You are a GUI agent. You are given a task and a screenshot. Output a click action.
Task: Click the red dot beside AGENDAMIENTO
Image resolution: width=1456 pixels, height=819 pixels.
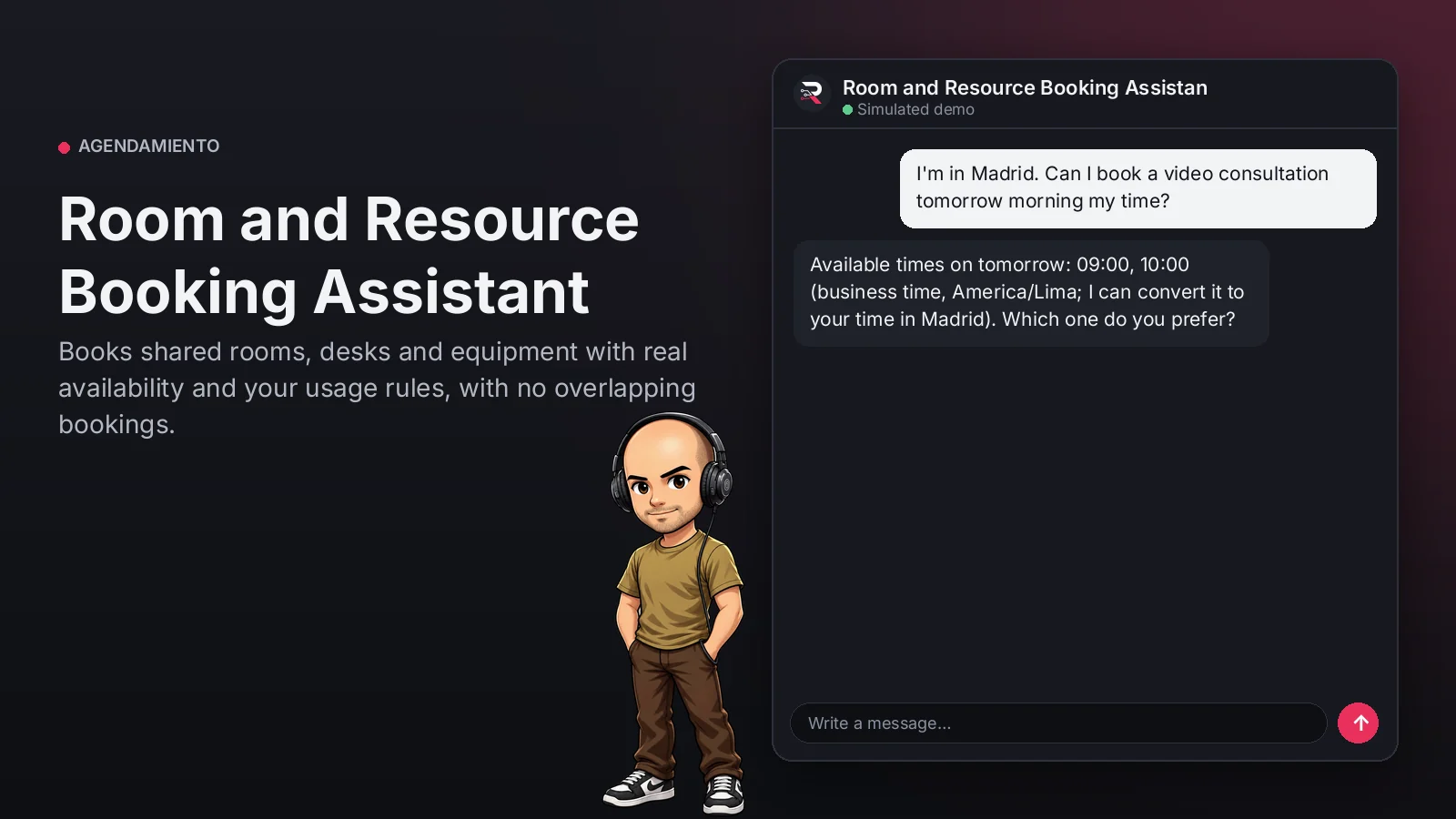pos(65,147)
